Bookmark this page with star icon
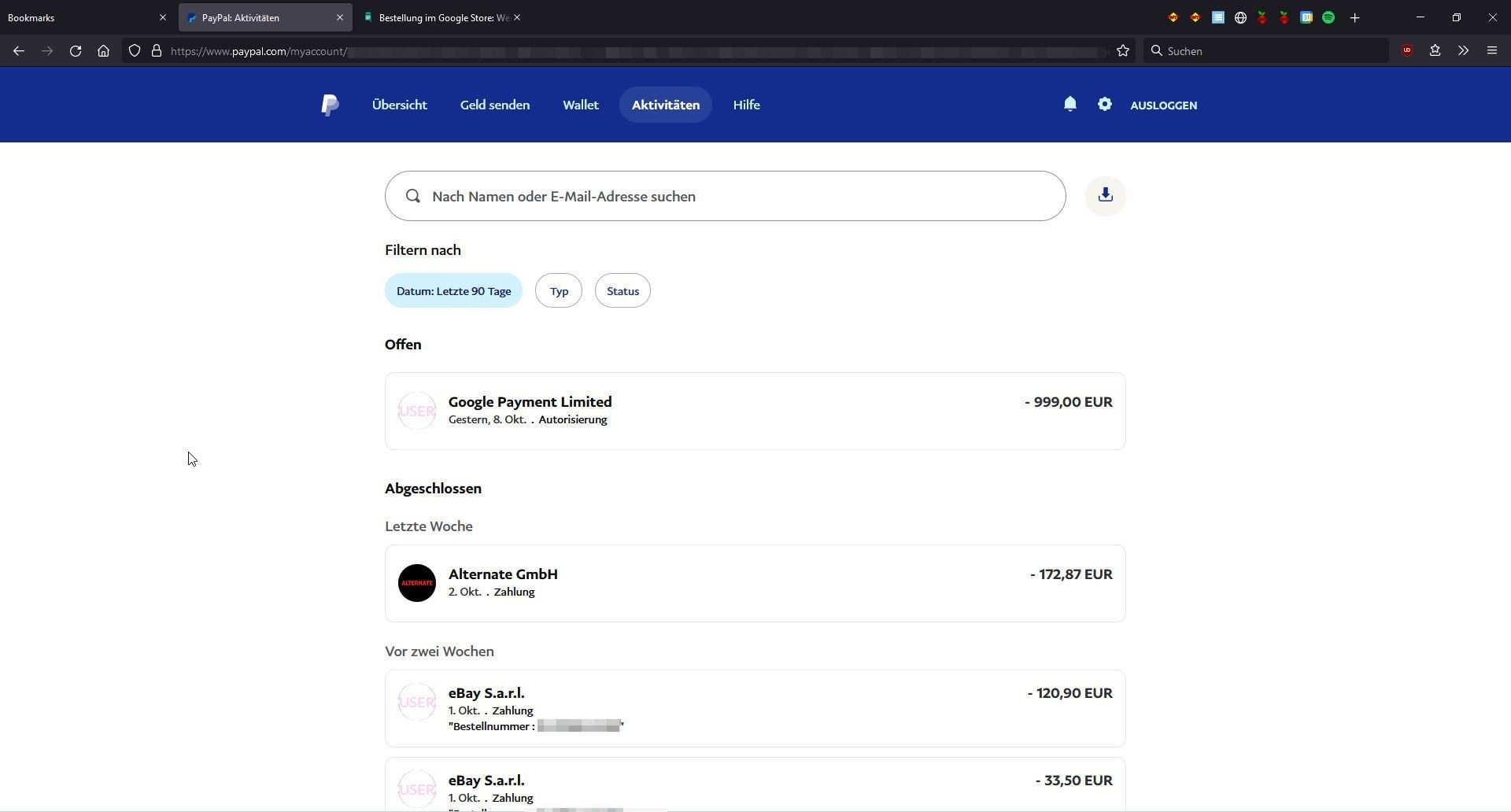 (1123, 51)
